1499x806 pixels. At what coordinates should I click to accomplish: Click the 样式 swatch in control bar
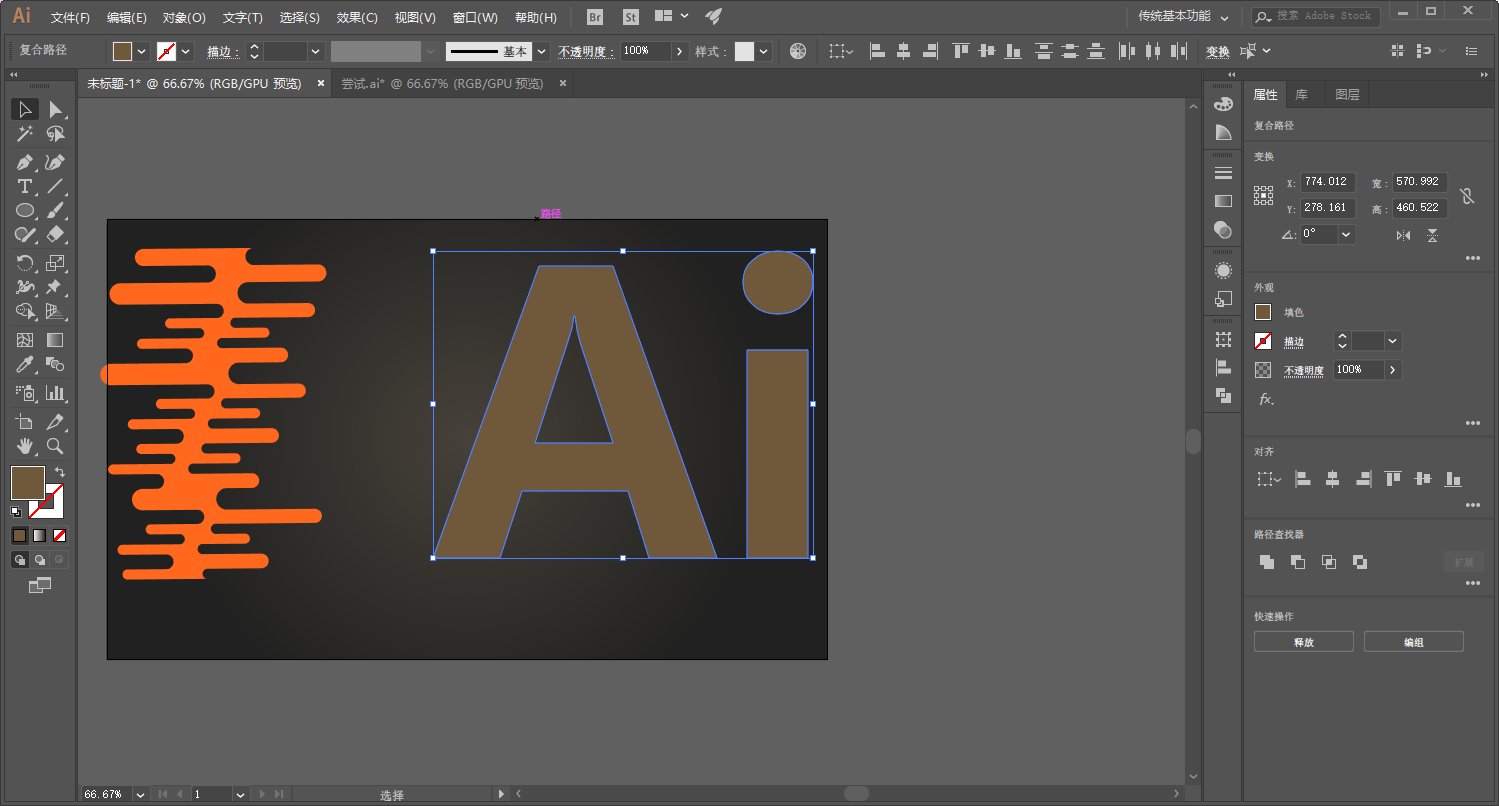744,51
